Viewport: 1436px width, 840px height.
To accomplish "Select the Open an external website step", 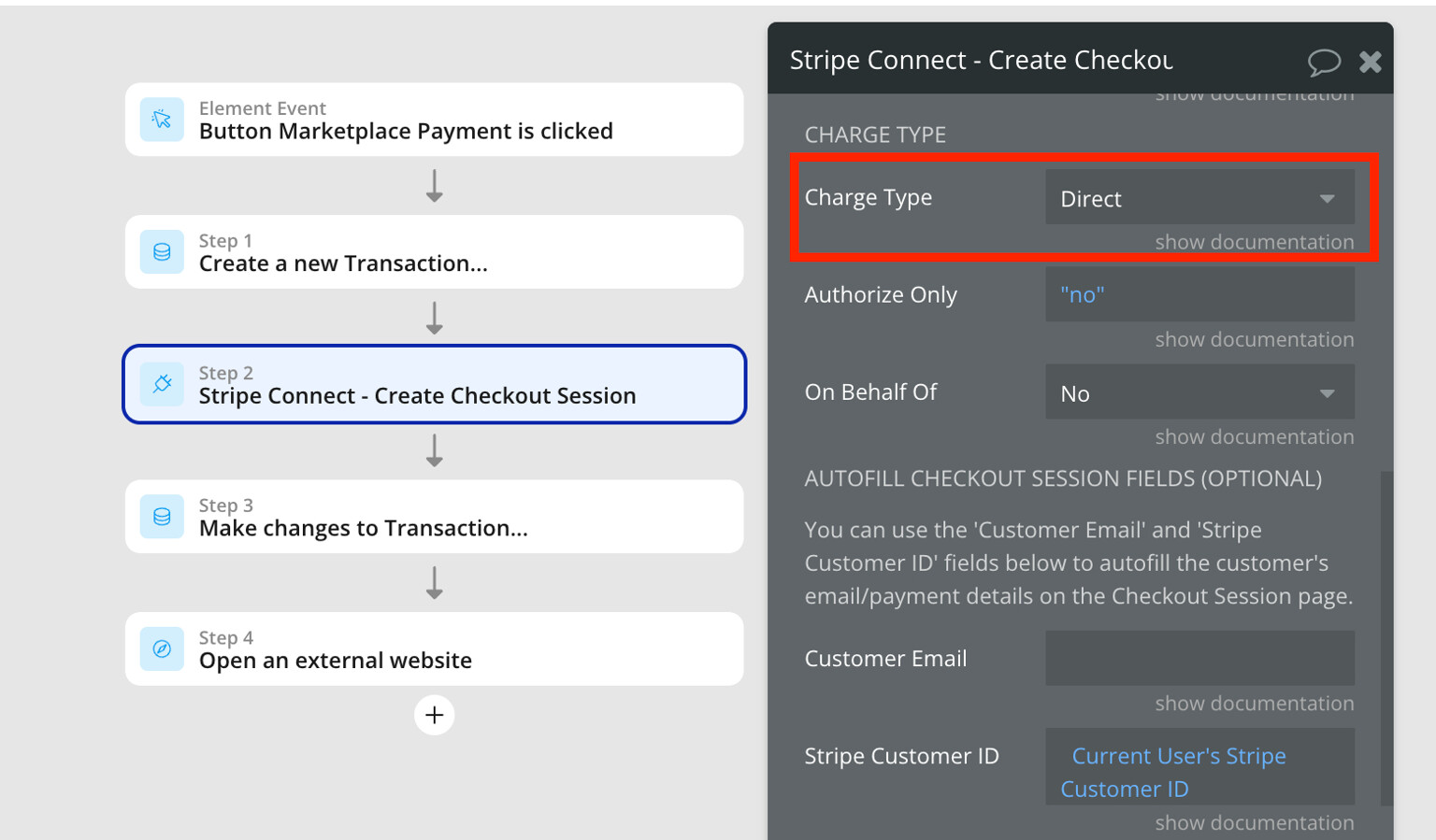I will click(434, 648).
